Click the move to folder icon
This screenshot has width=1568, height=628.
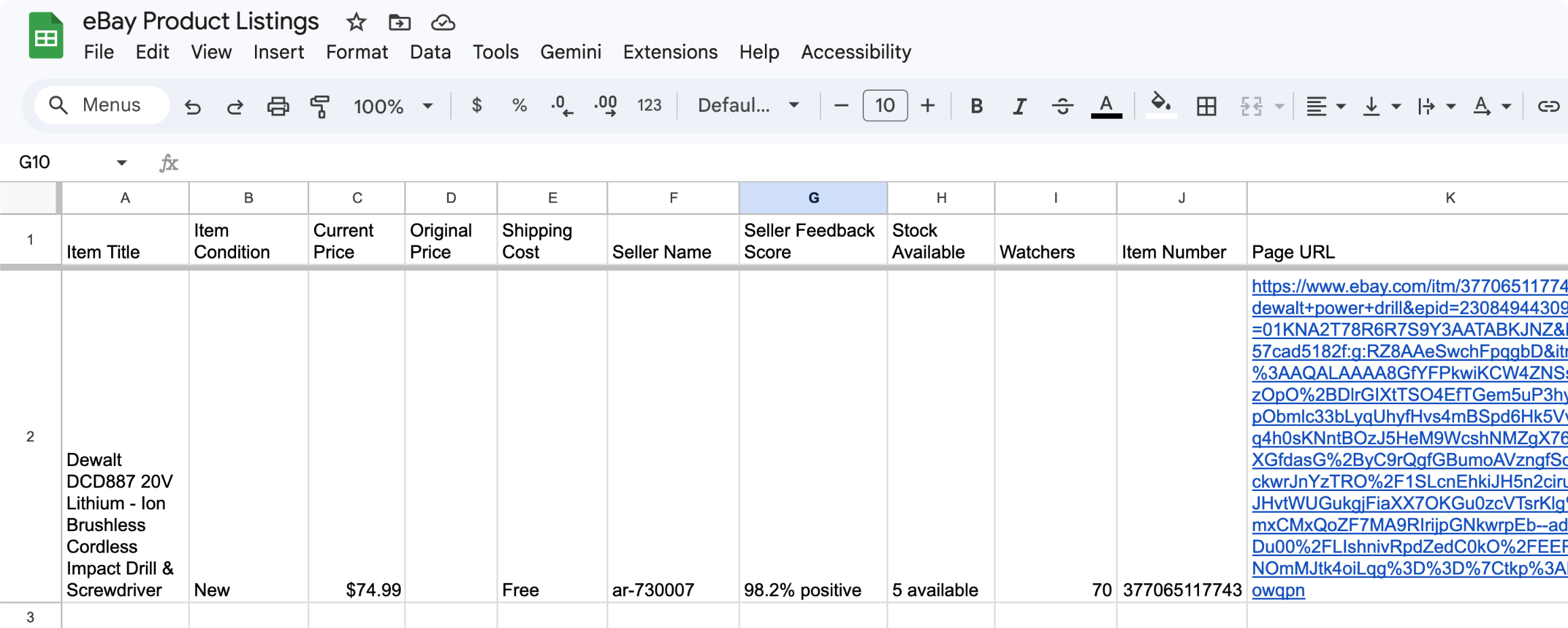[x=399, y=22]
